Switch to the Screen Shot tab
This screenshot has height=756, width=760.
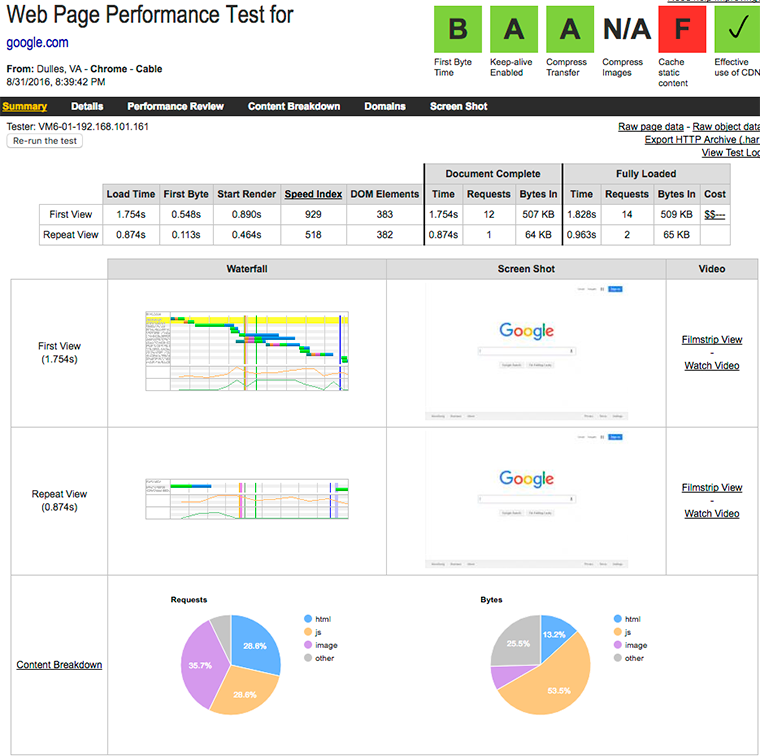pos(459,106)
